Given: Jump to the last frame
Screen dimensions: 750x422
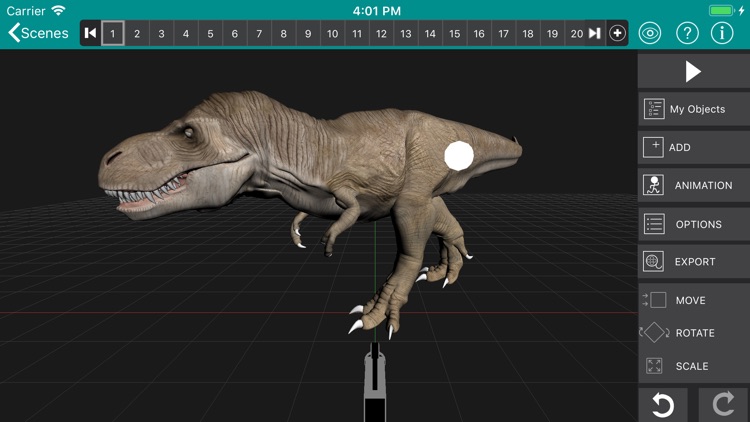Looking at the screenshot, I should pyautogui.click(x=594, y=33).
